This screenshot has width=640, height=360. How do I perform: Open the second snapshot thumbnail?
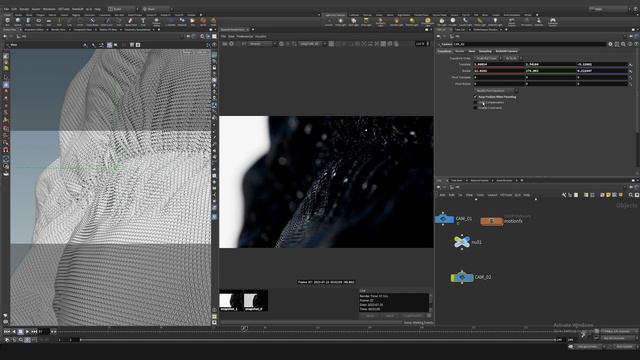[256, 300]
